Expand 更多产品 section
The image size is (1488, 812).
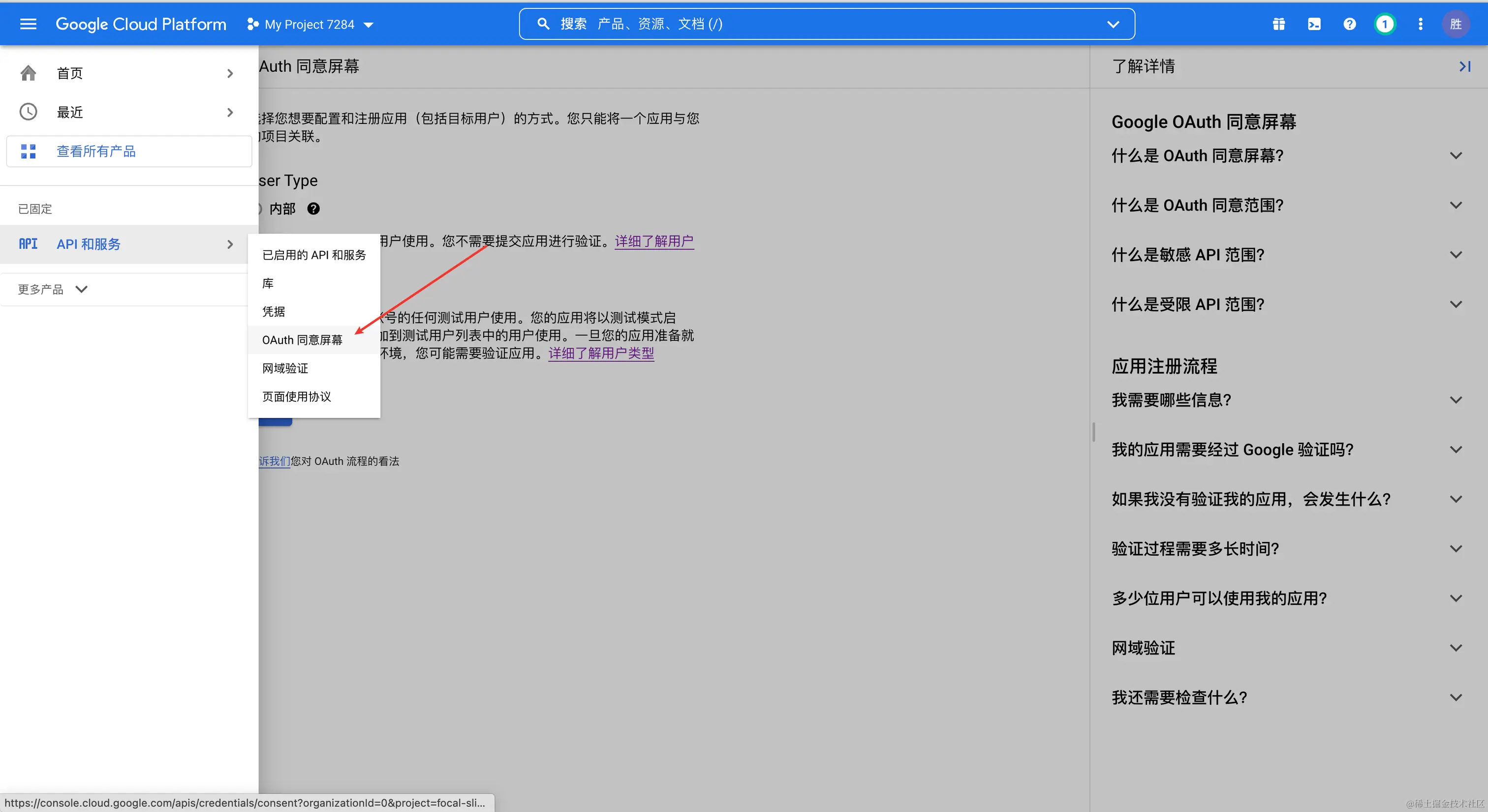[53, 289]
